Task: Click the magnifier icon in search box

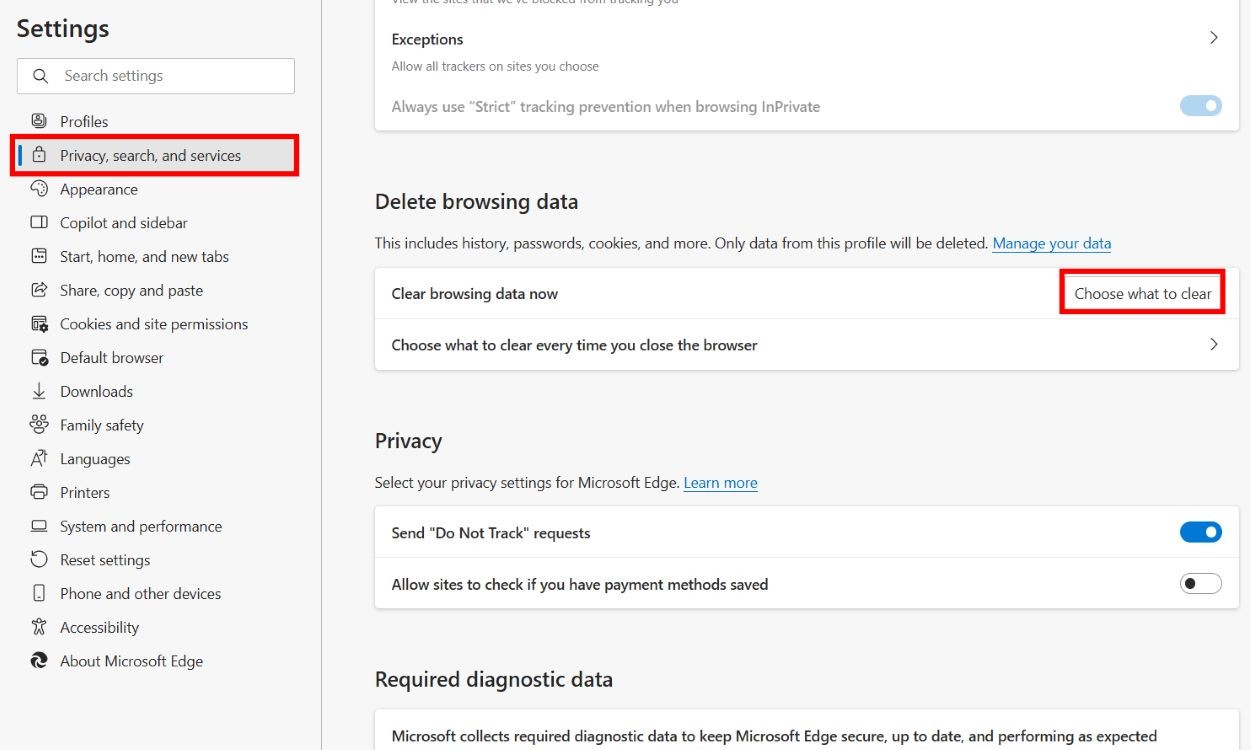Action: click(x=41, y=76)
